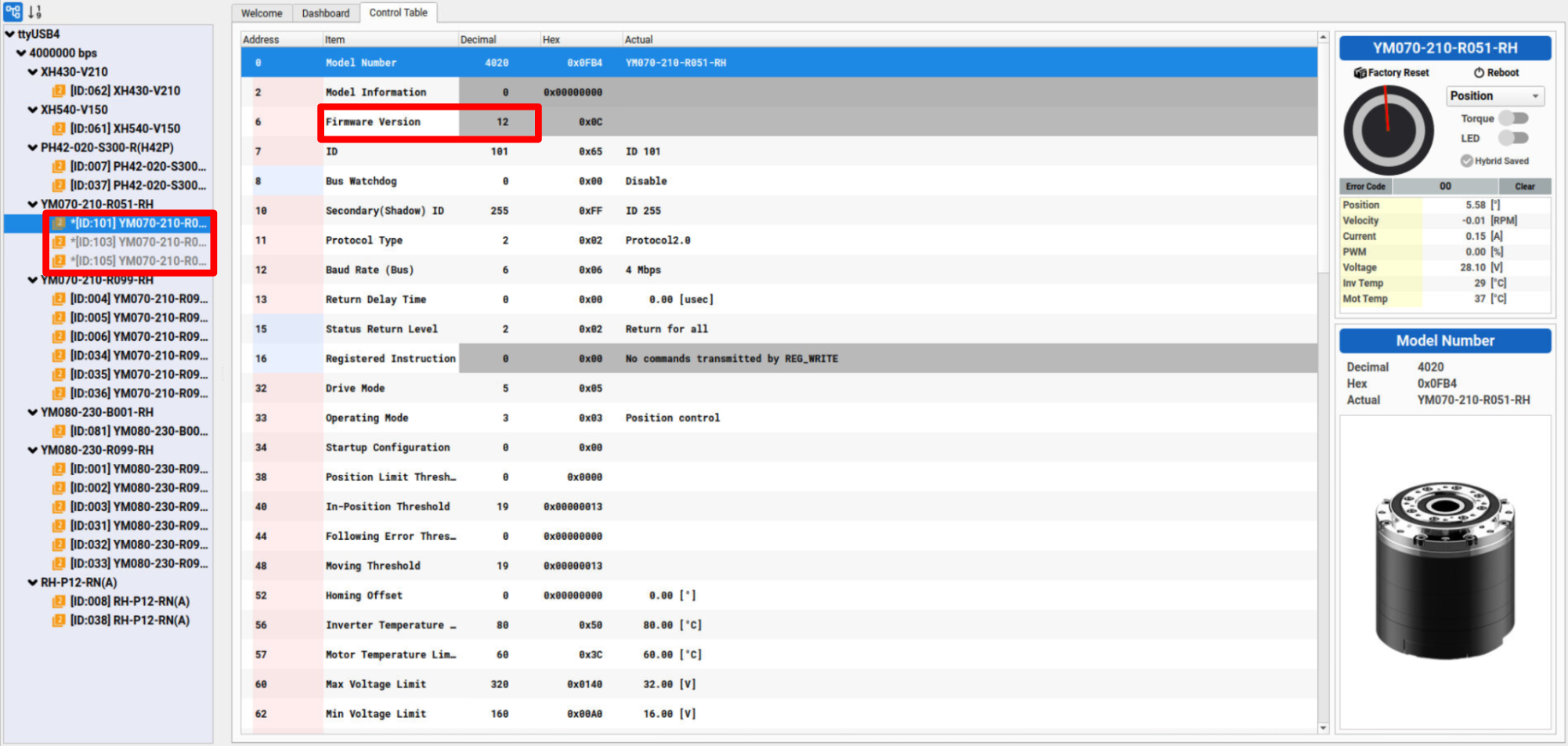Click the Hybrid Saved check icon
The image size is (1568, 746).
click(x=1466, y=161)
